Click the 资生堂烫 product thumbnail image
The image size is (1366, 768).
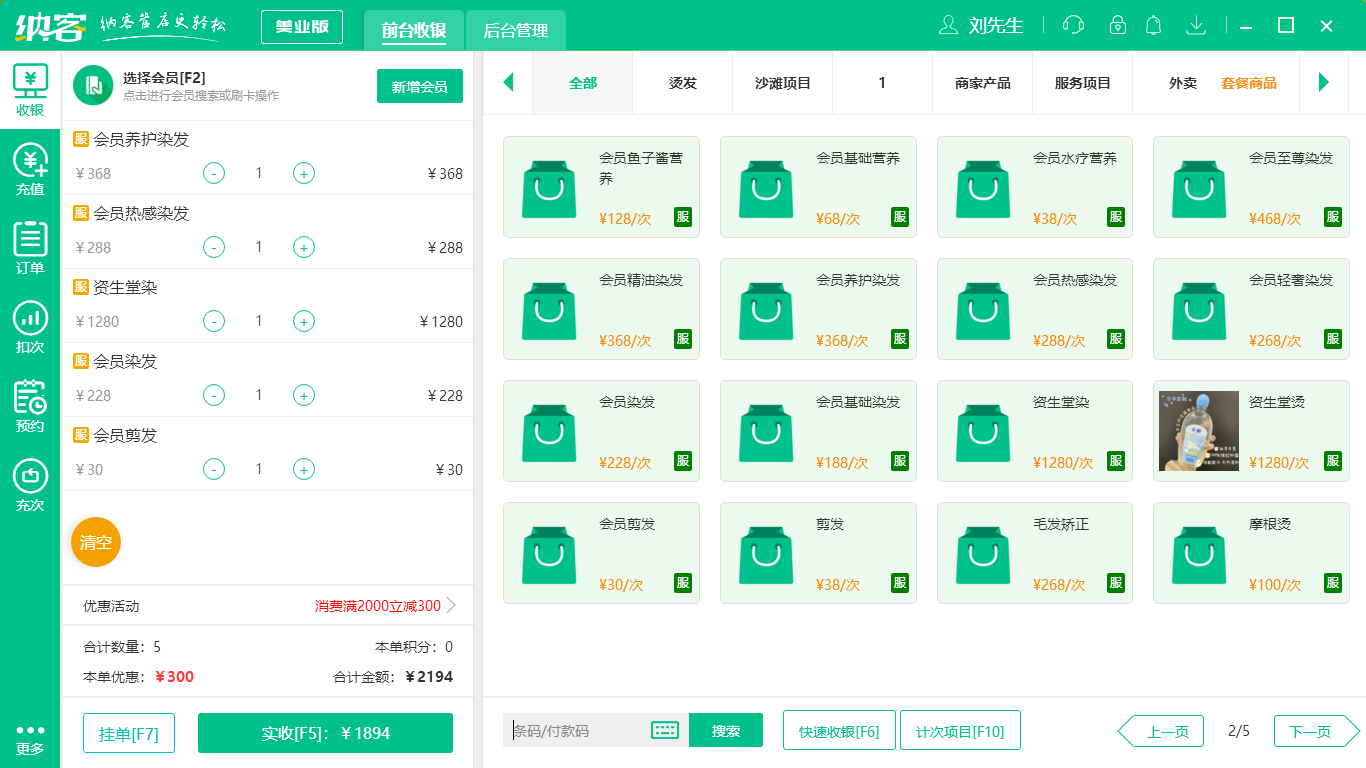(1197, 430)
